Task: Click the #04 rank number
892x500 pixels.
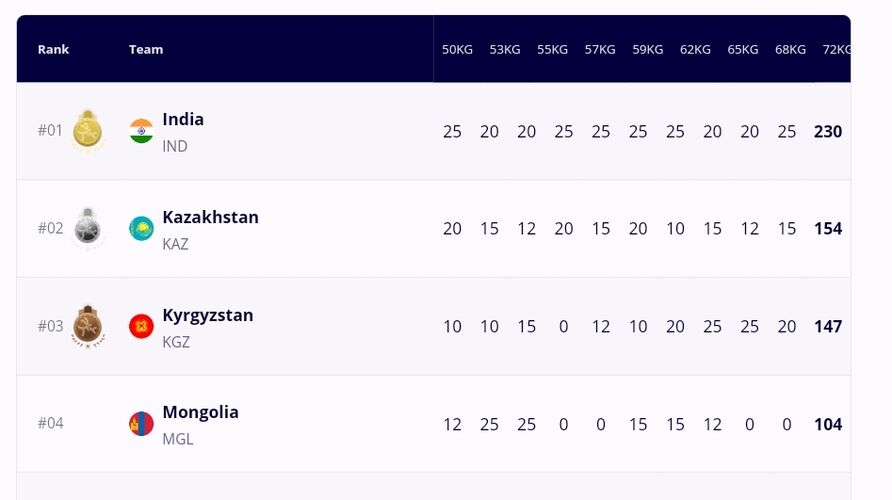Action: [50, 423]
